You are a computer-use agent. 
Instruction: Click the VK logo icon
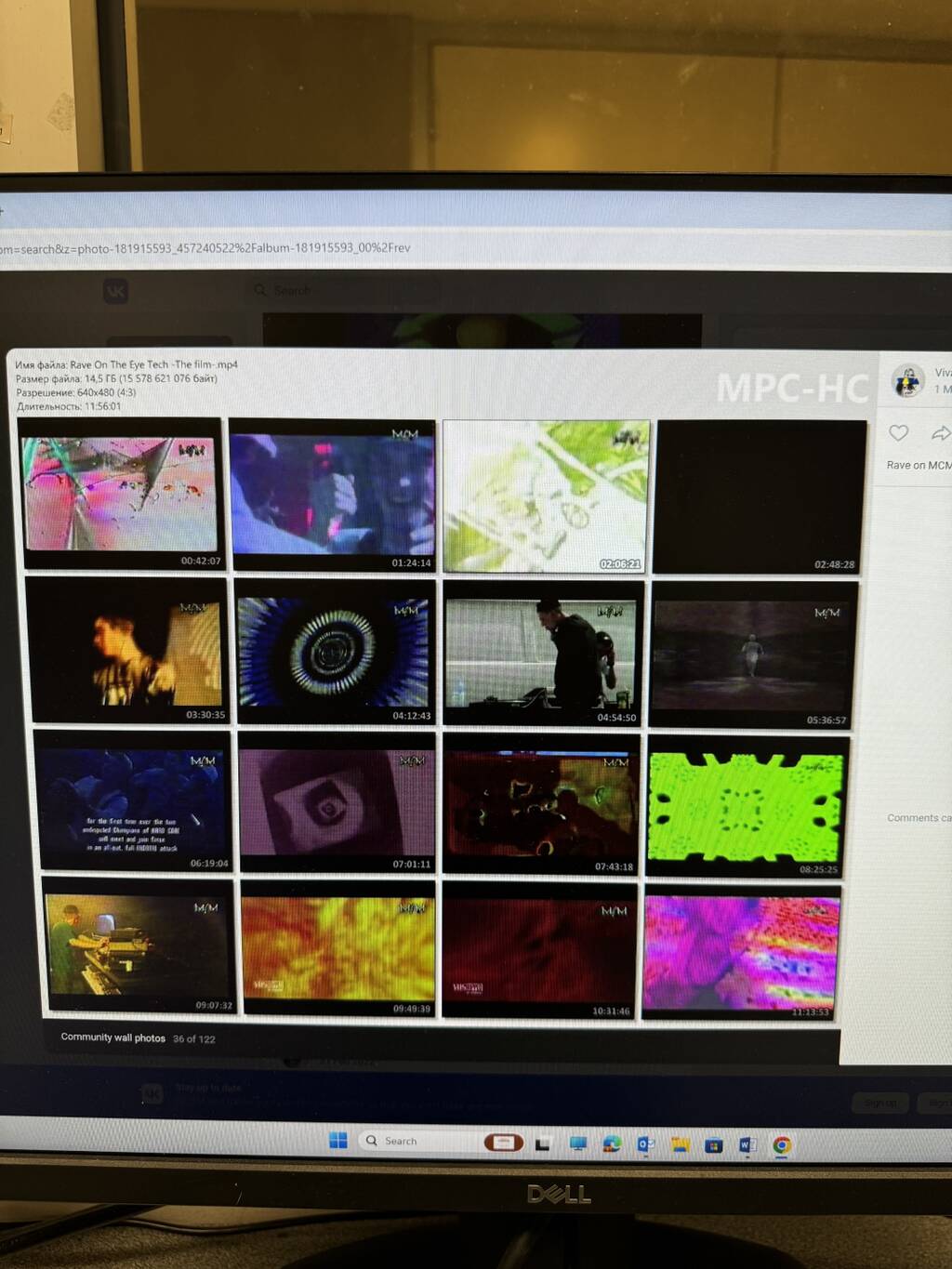click(115, 292)
